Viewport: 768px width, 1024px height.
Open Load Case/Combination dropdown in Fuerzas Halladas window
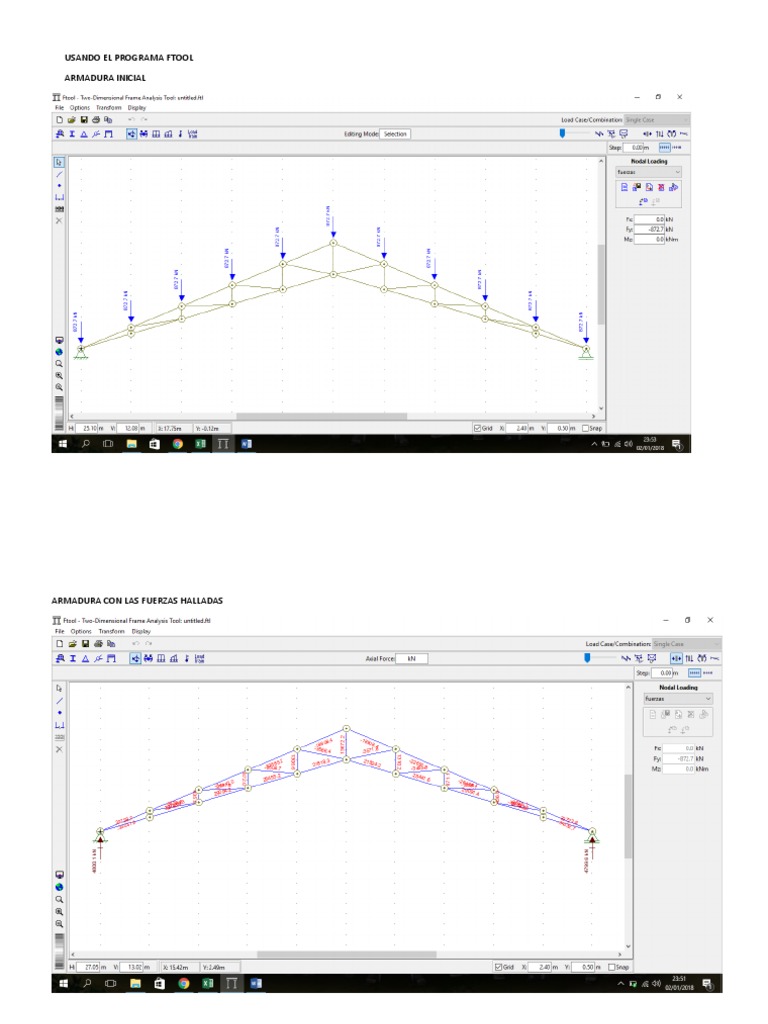click(x=686, y=644)
